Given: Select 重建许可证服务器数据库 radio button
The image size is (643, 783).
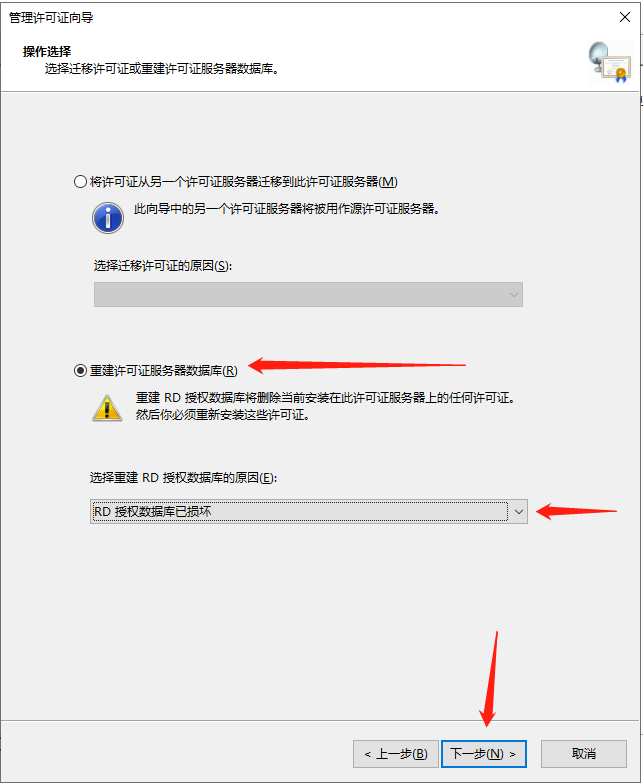Looking at the screenshot, I should (x=80, y=371).
